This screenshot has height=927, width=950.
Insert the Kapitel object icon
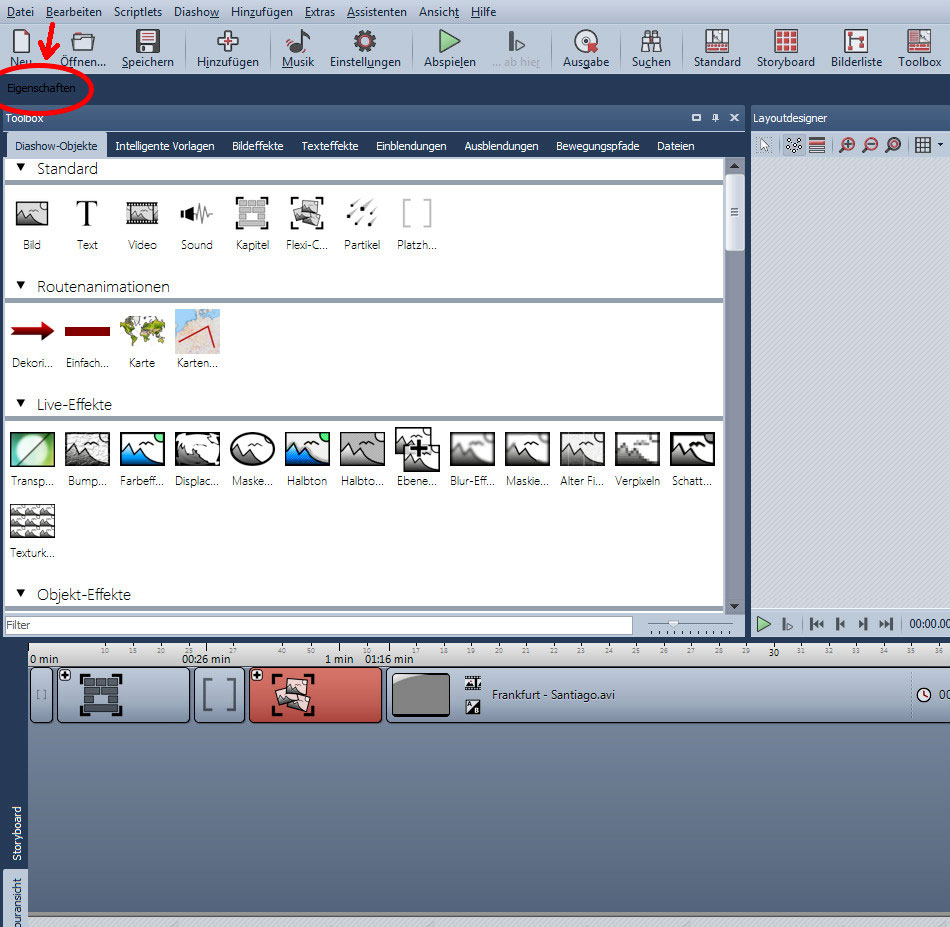[252, 213]
